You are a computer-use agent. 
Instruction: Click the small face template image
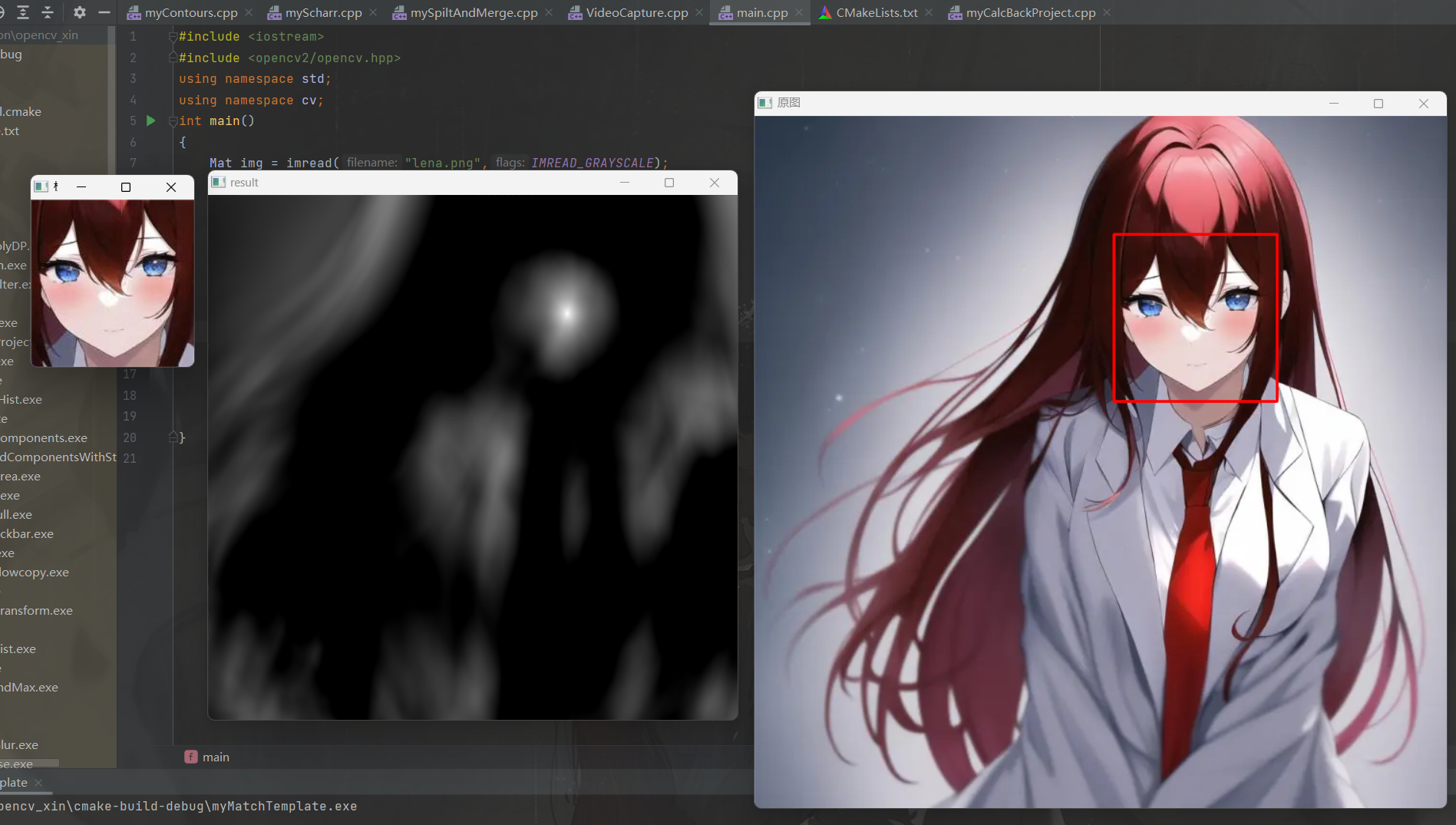tap(113, 283)
